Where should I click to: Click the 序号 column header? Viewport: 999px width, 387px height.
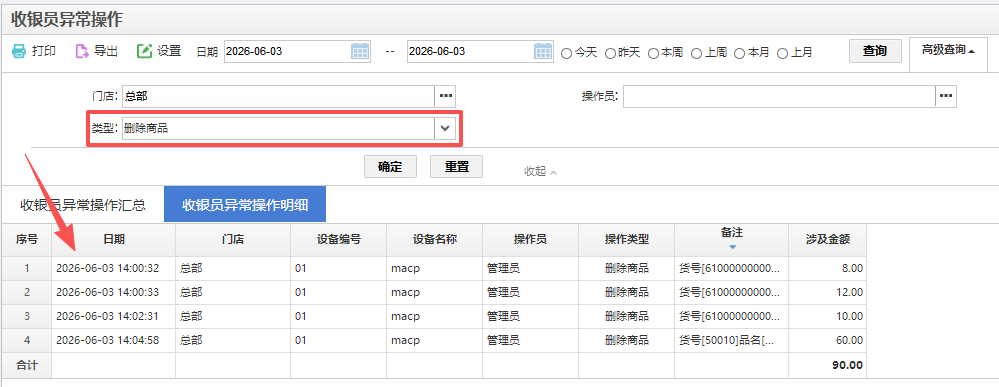tap(27, 240)
